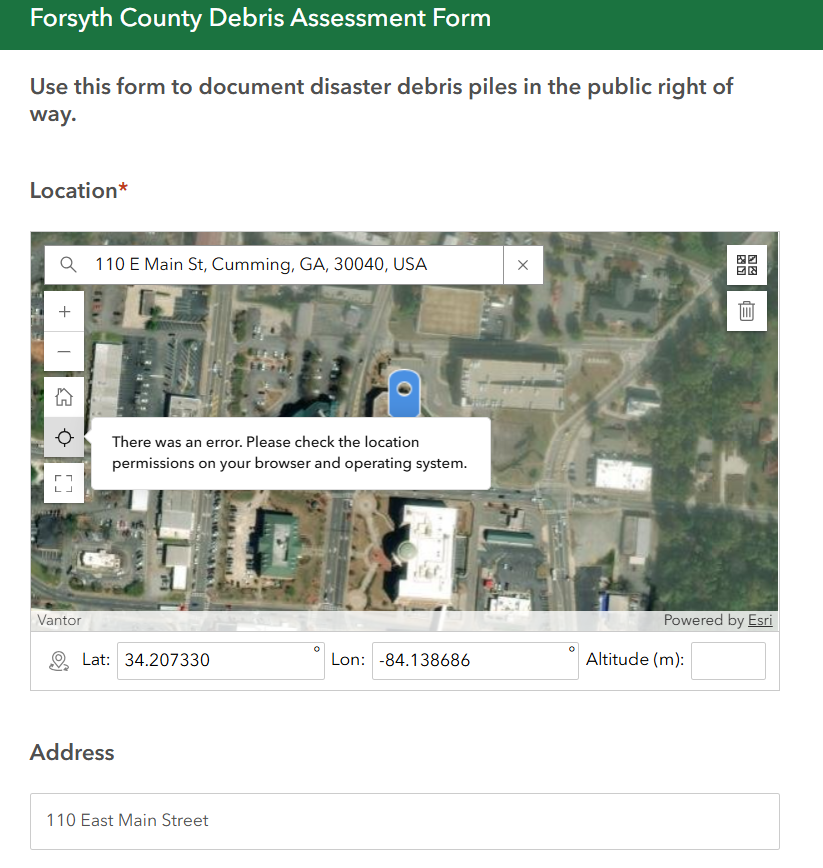Expand the map to fullscreen
Screen dimensions: 823x868
[x=64, y=483]
